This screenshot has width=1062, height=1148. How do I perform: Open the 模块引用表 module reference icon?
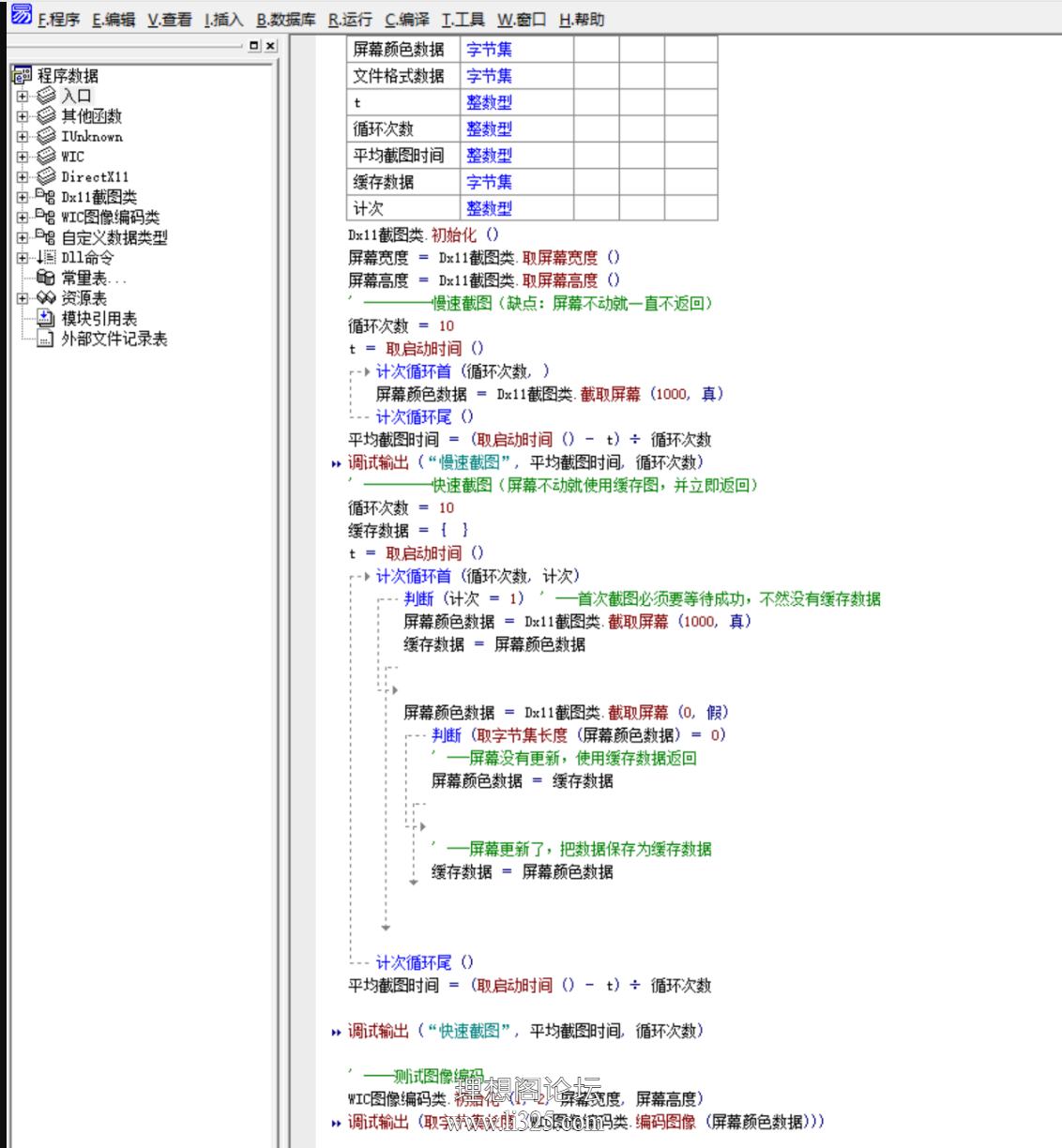tap(45, 317)
